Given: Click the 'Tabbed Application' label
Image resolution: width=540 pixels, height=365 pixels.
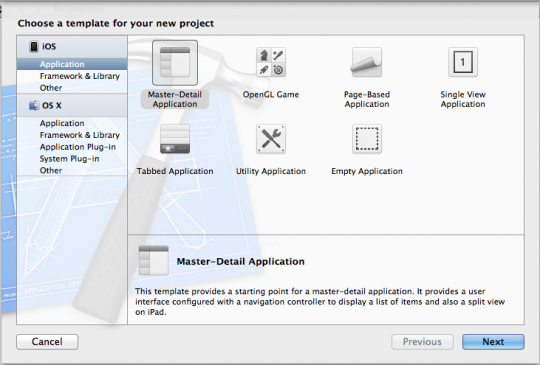Looking at the screenshot, I should point(175,171).
